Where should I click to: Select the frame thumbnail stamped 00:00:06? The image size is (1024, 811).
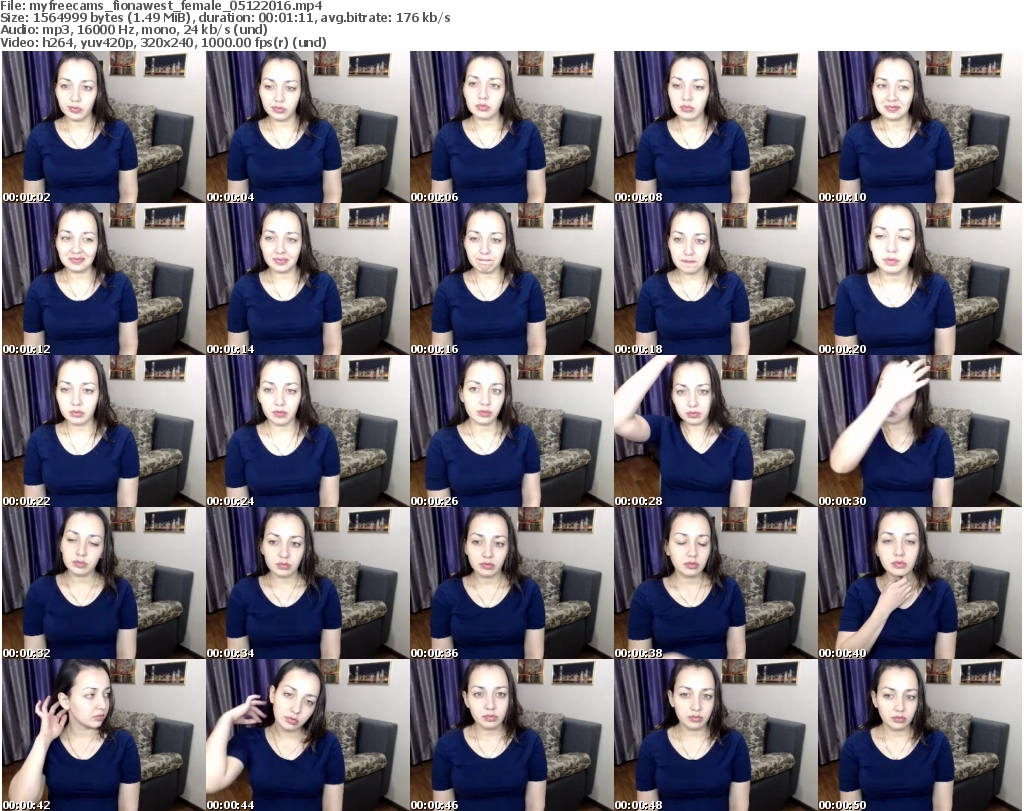pyautogui.click(x=511, y=127)
